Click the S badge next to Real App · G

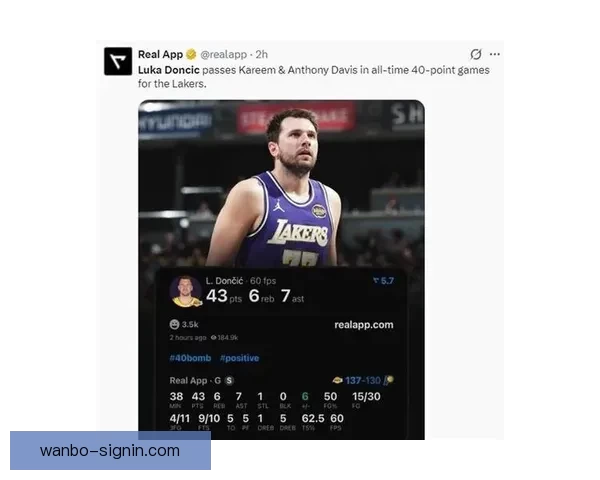pyautogui.click(x=229, y=380)
